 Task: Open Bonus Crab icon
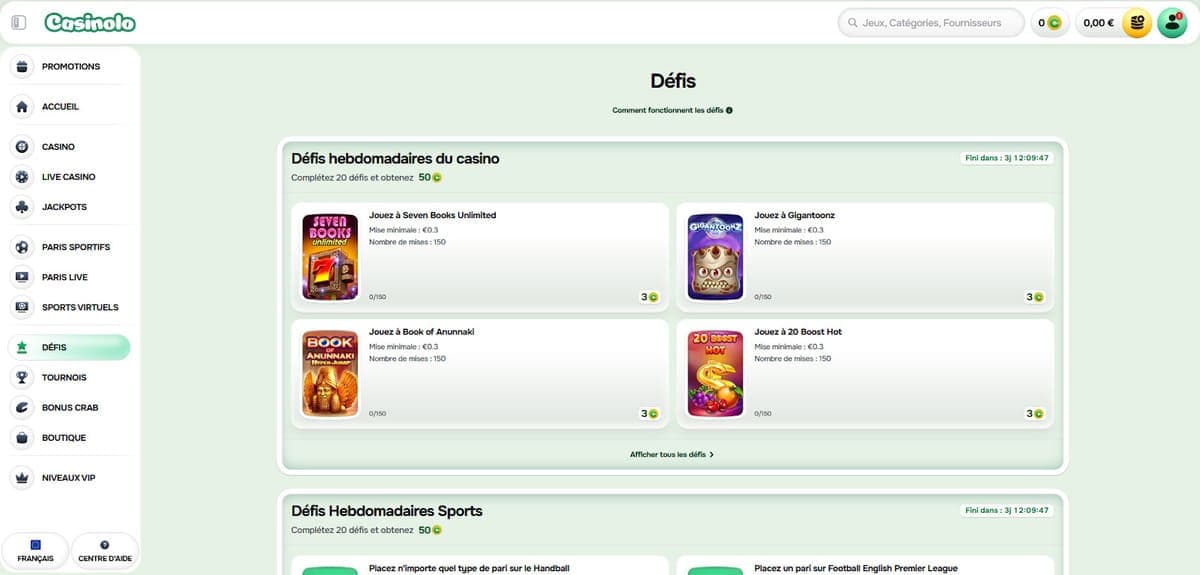click(x=22, y=407)
